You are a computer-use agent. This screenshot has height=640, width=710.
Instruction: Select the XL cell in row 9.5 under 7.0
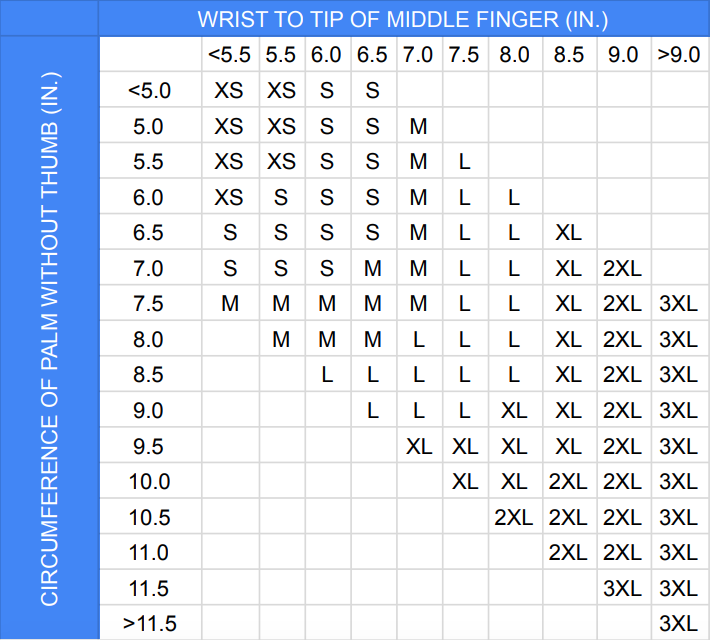point(419,447)
